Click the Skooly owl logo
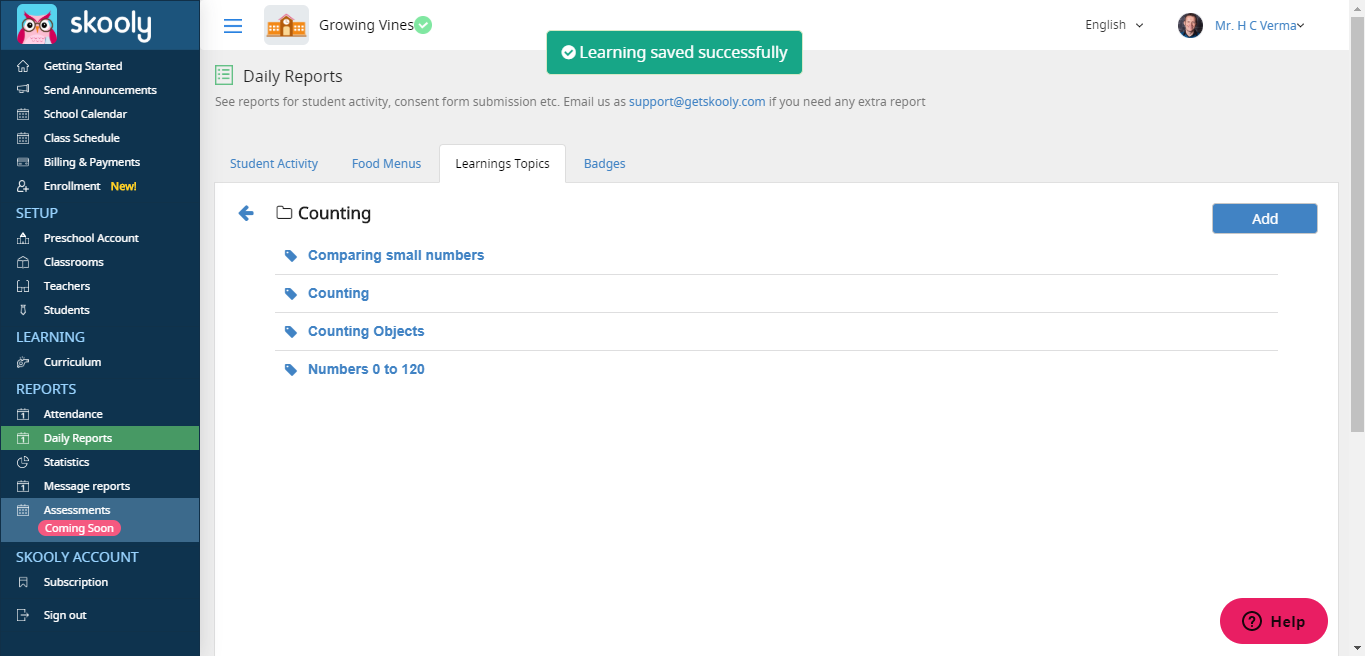This screenshot has width=1365, height=656. click(x=37, y=25)
